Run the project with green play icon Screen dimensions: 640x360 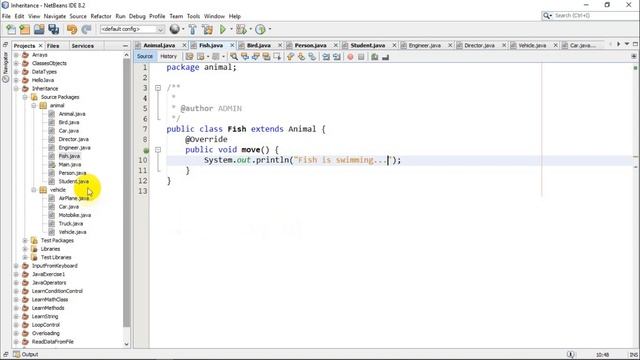point(223,29)
